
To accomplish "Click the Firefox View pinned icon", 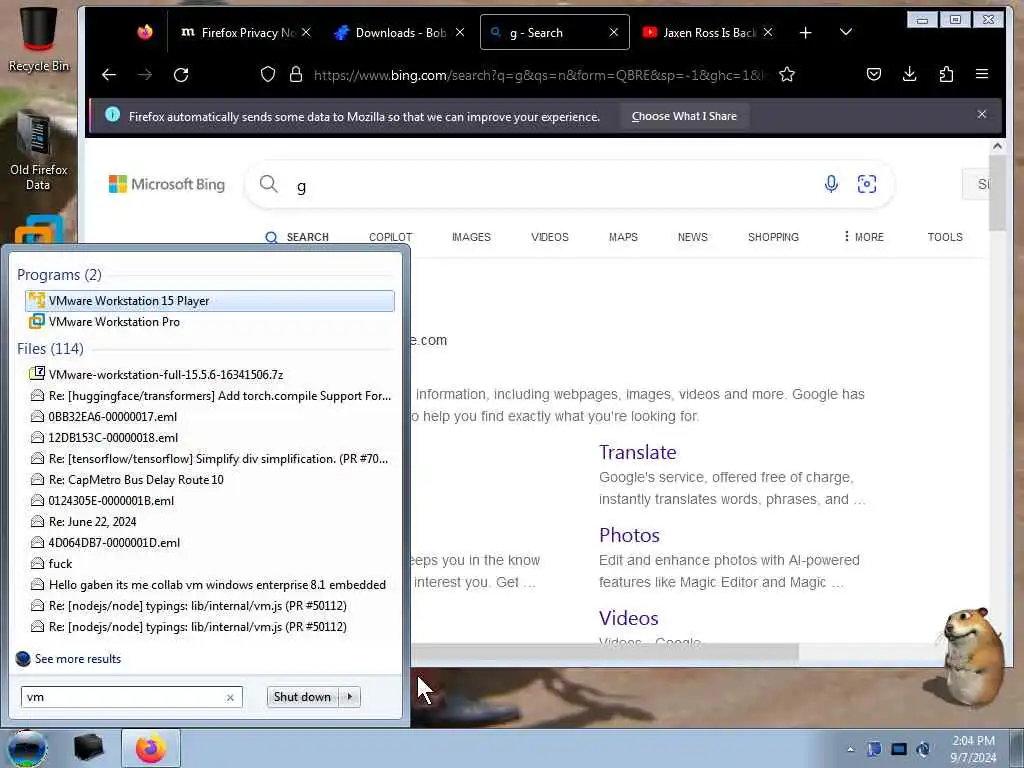I will point(145,32).
